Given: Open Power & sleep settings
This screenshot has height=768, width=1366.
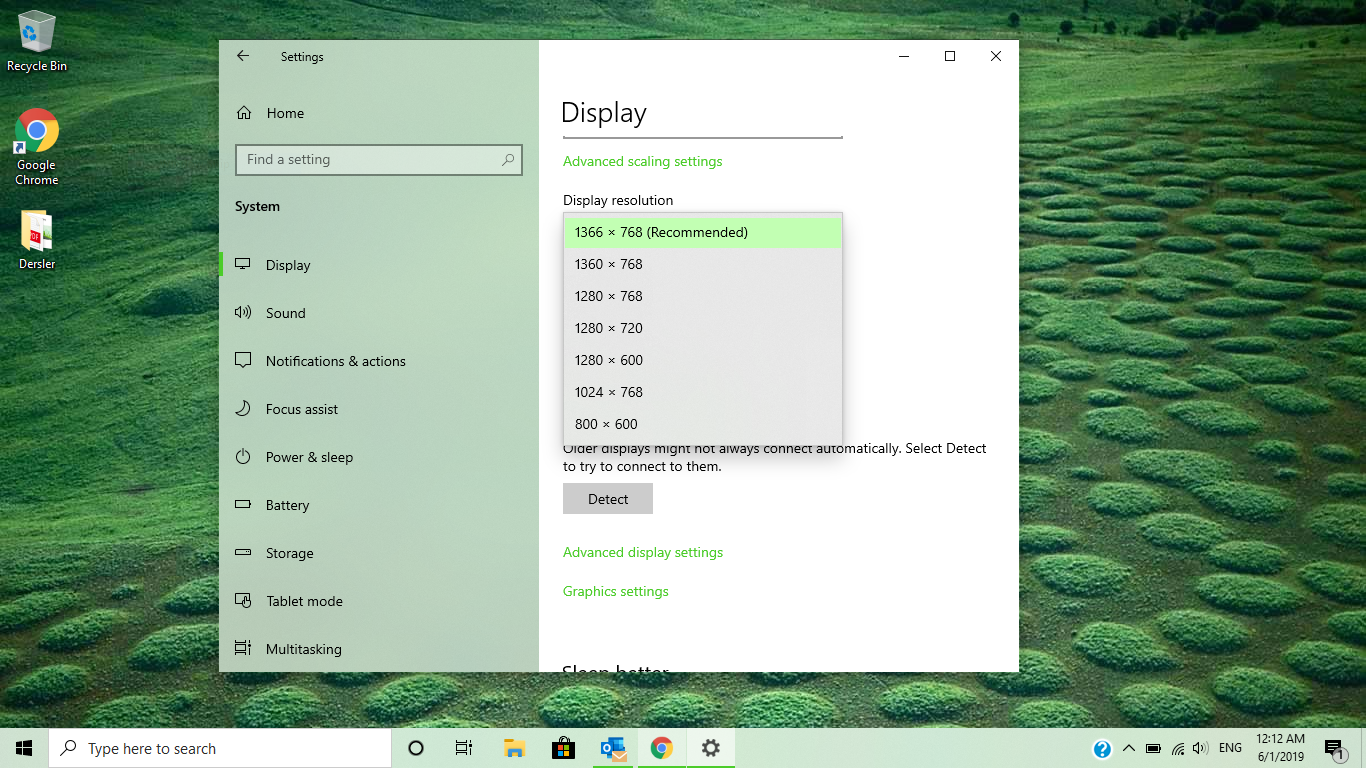Looking at the screenshot, I should click(x=309, y=457).
